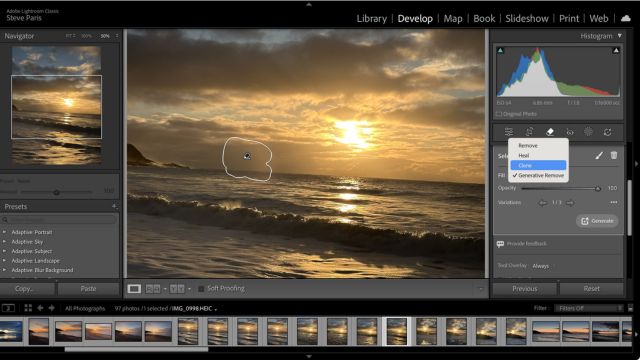The width and height of the screenshot is (640, 360).
Task: Go forward with filmstrip right arrow
Action: pyautogui.click(x=51, y=308)
